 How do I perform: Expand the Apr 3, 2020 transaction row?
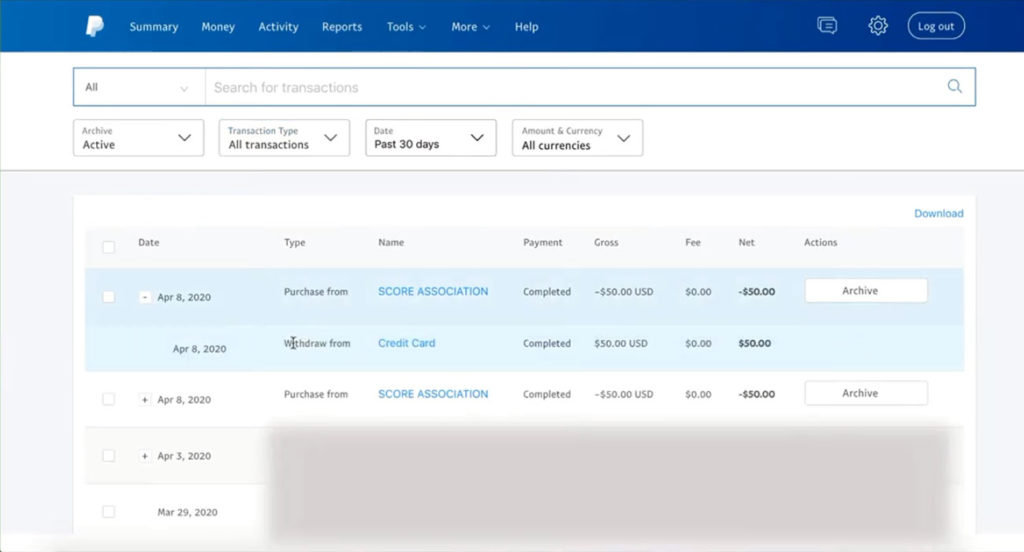(145, 456)
